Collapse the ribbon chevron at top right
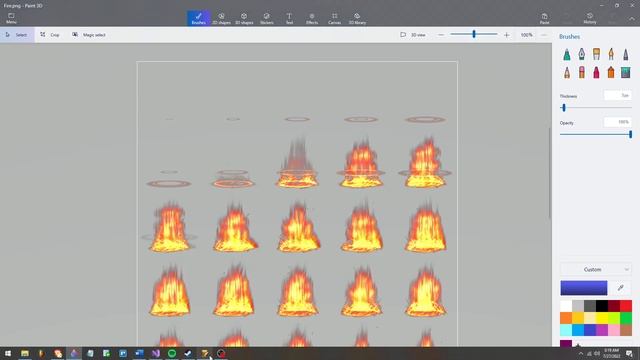640x360 pixels. [x=631, y=19]
